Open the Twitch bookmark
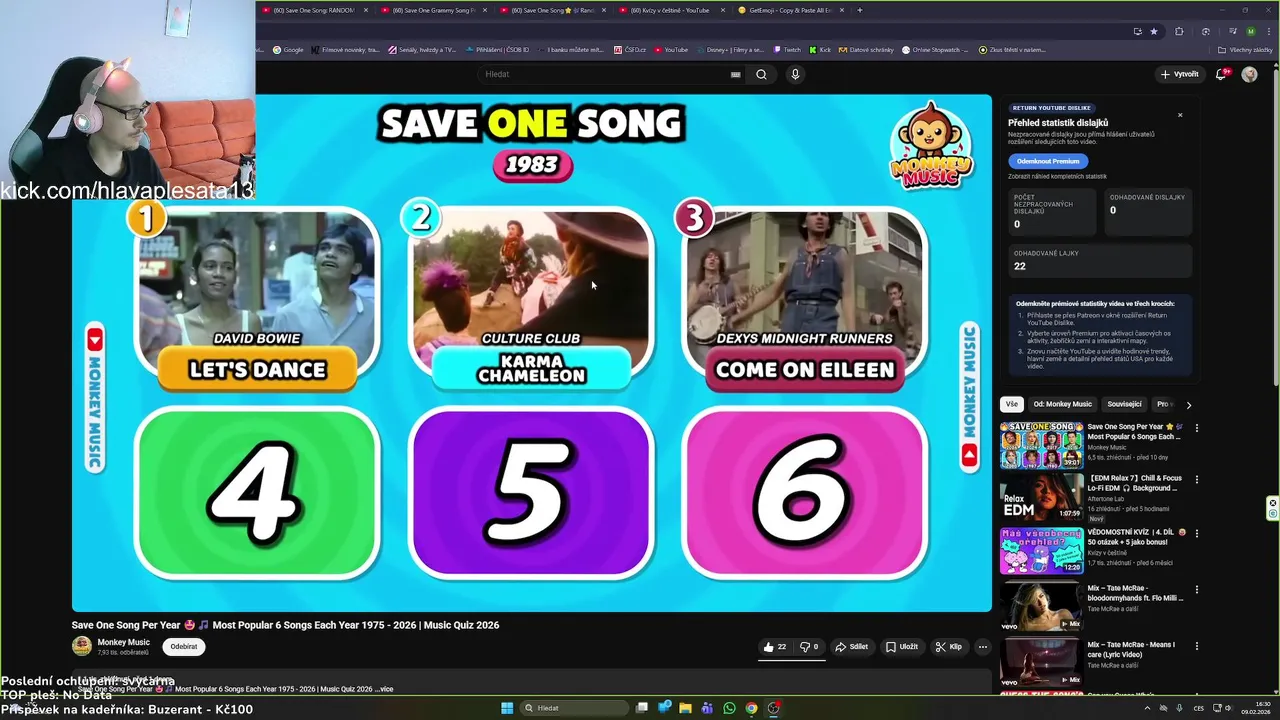This screenshot has width=1280, height=720. (786, 50)
